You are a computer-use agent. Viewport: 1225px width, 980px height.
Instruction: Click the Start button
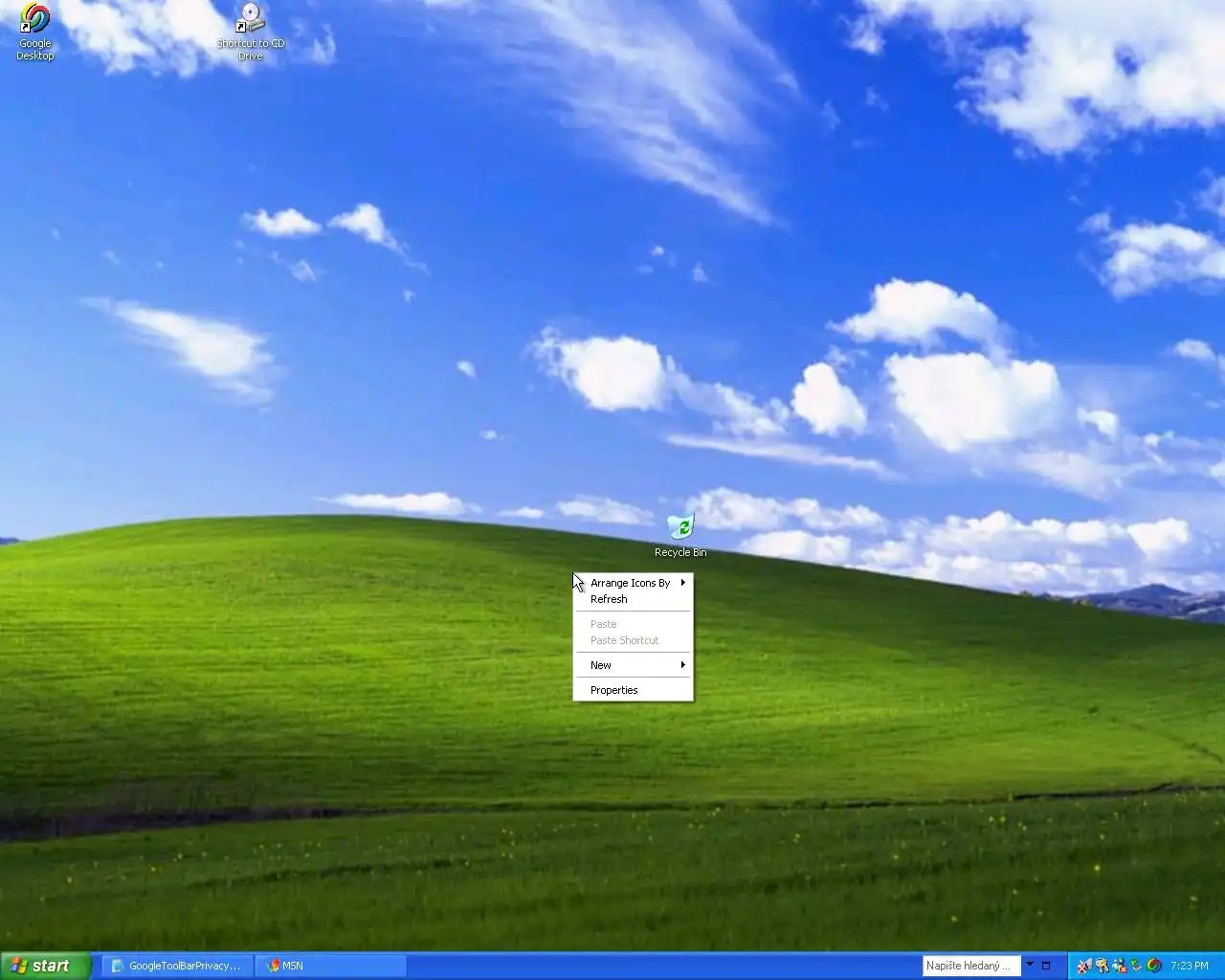(x=45, y=966)
